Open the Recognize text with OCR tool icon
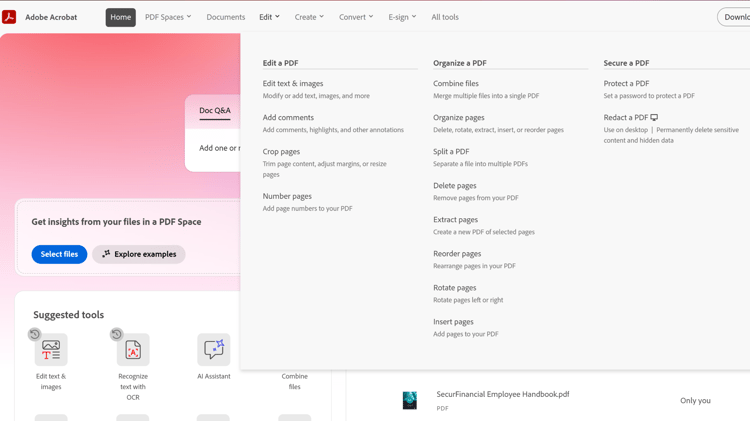The height and width of the screenshot is (421, 750). point(133,350)
